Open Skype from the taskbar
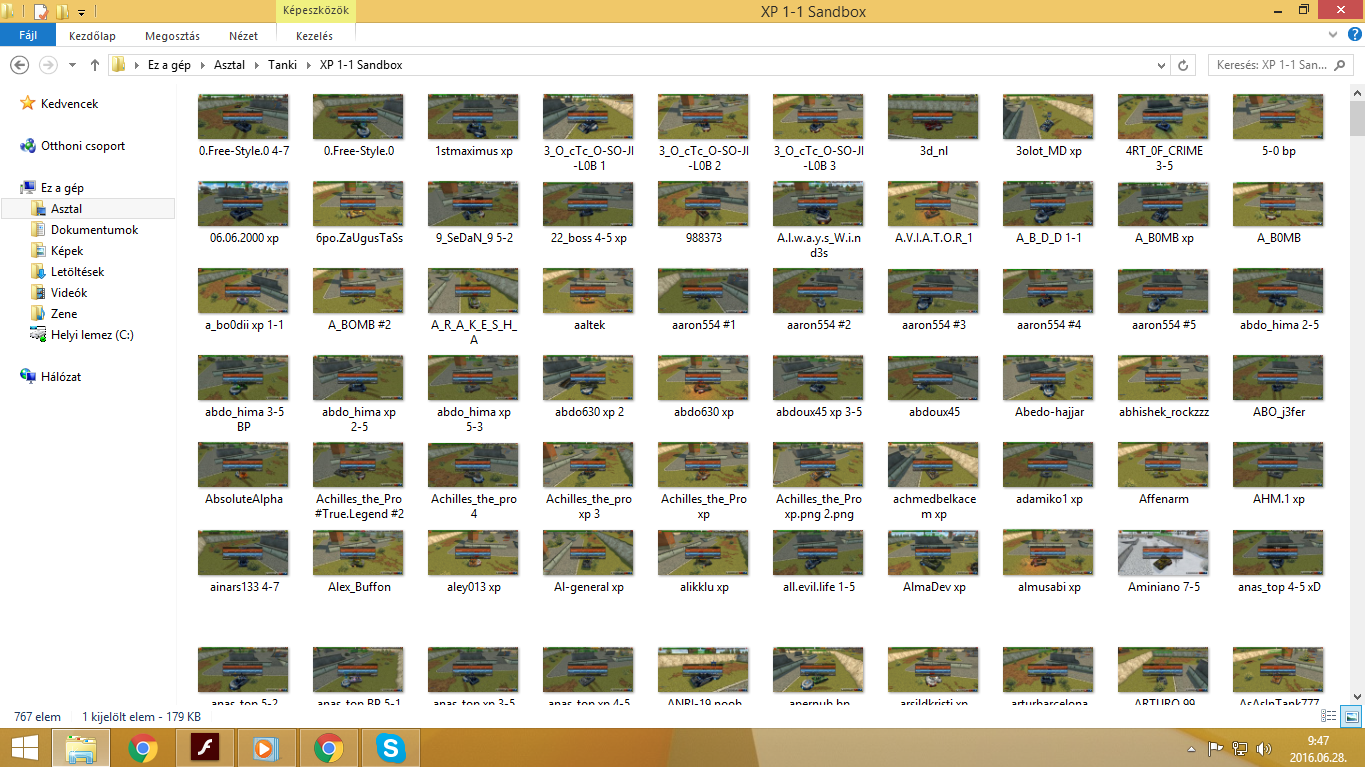 [390, 748]
